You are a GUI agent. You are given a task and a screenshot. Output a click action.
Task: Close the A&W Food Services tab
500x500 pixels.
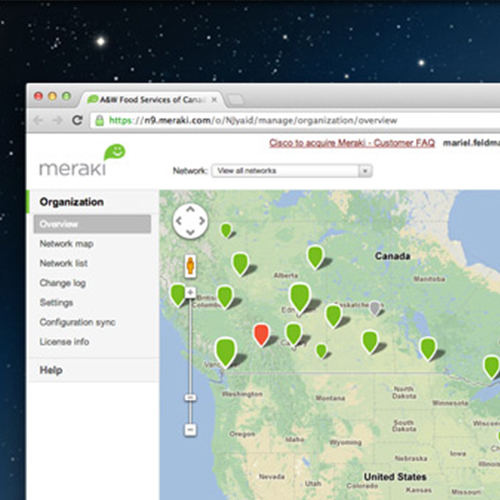[214, 100]
